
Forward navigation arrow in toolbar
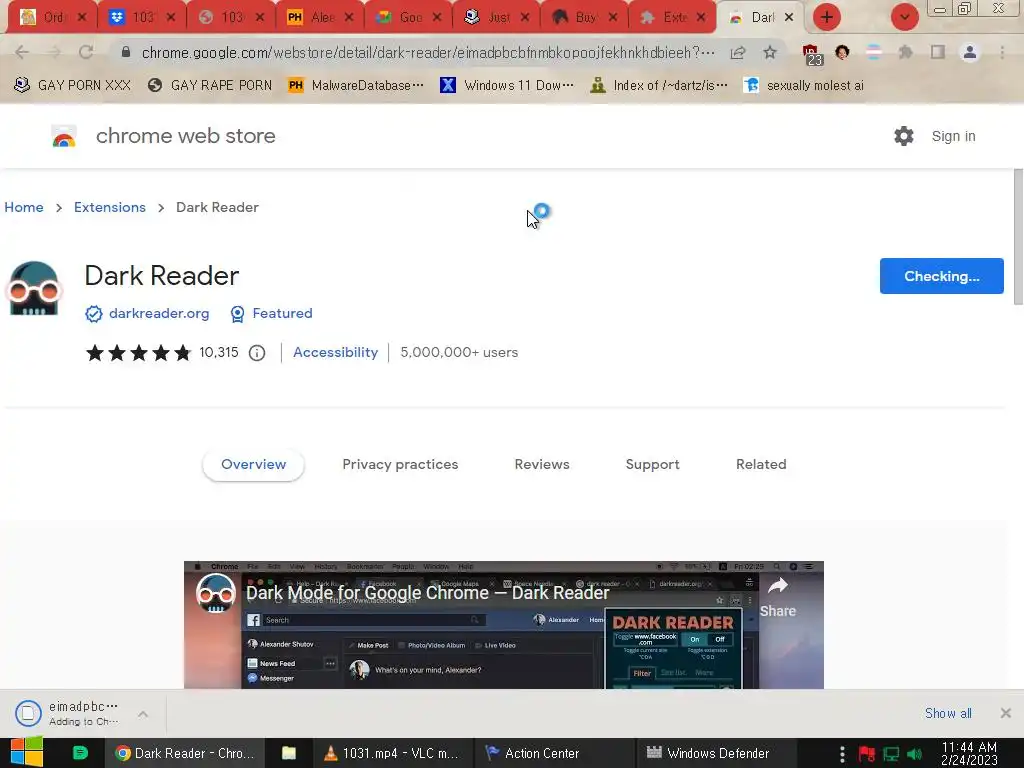pos(54,52)
